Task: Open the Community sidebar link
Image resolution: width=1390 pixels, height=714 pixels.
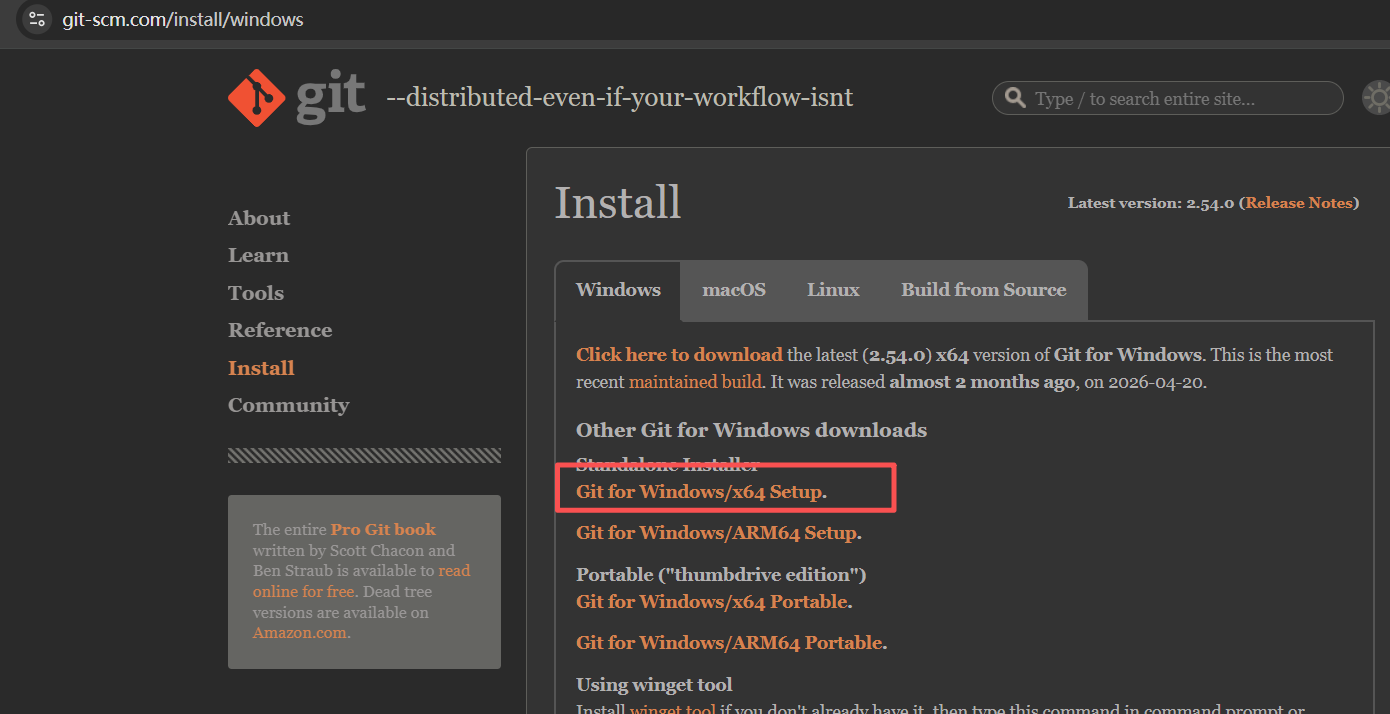Action: click(288, 405)
